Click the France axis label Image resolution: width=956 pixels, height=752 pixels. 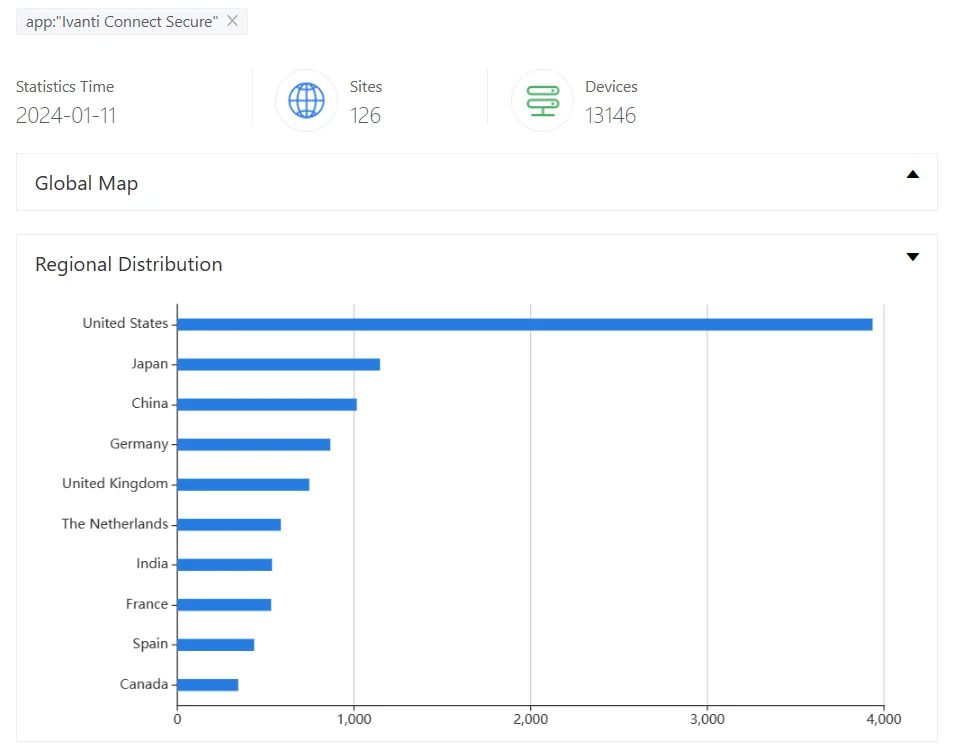[146, 604]
